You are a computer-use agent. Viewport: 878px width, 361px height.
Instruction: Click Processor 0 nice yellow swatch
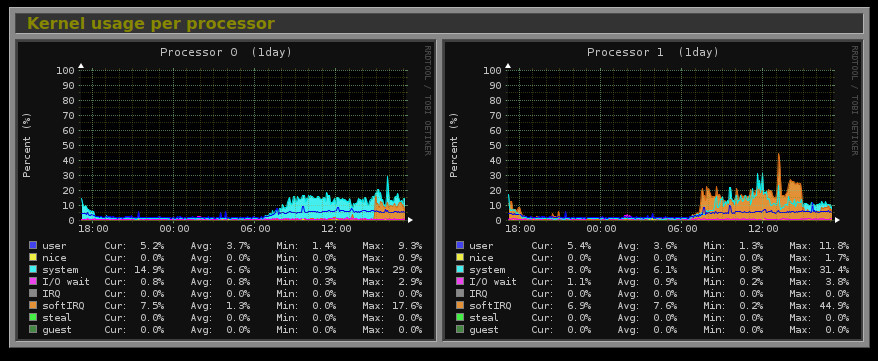[x=33, y=257]
